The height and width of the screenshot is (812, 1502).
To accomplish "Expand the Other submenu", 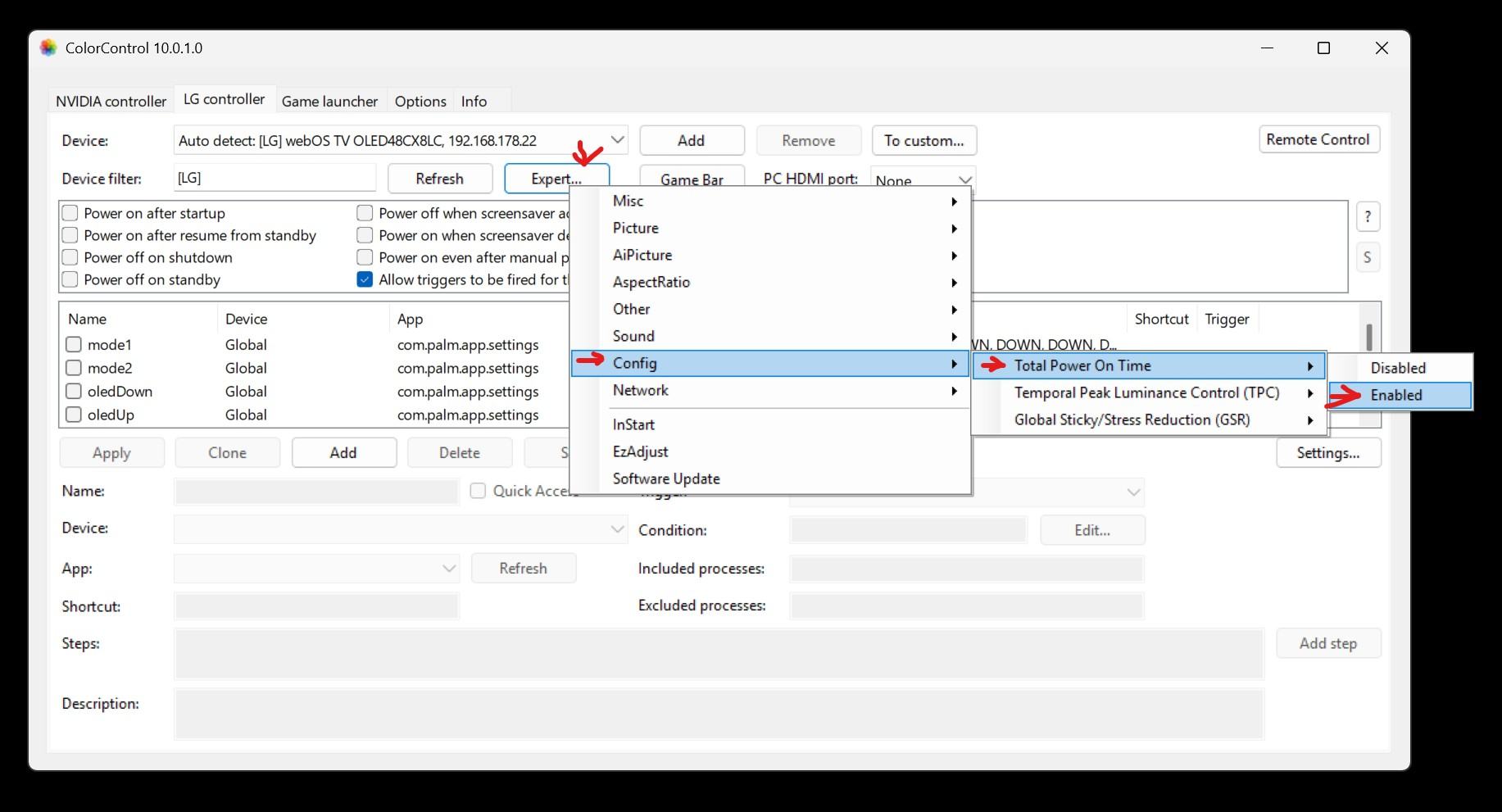I will click(771, 309).
